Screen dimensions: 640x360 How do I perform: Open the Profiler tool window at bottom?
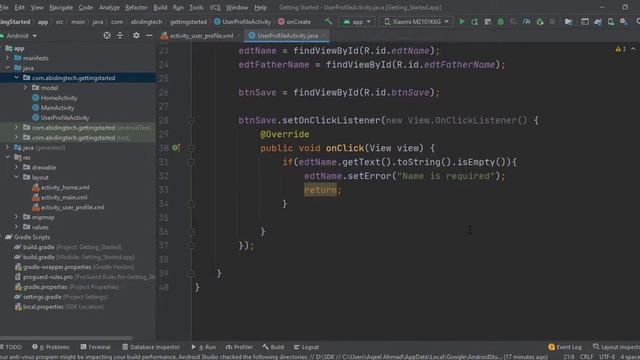click(239, 347)
